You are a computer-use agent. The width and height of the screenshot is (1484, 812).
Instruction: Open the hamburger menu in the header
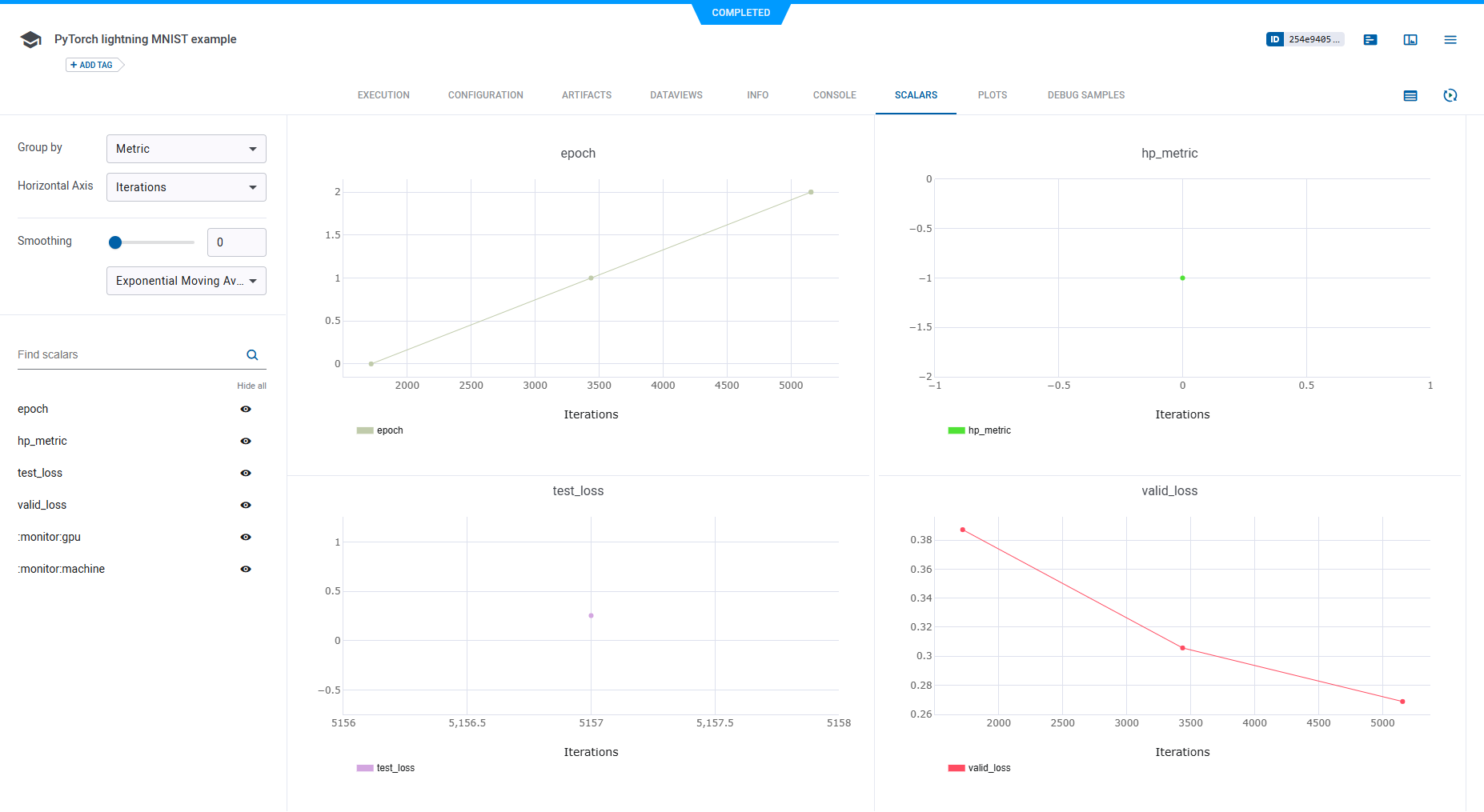click(1450, 40)
